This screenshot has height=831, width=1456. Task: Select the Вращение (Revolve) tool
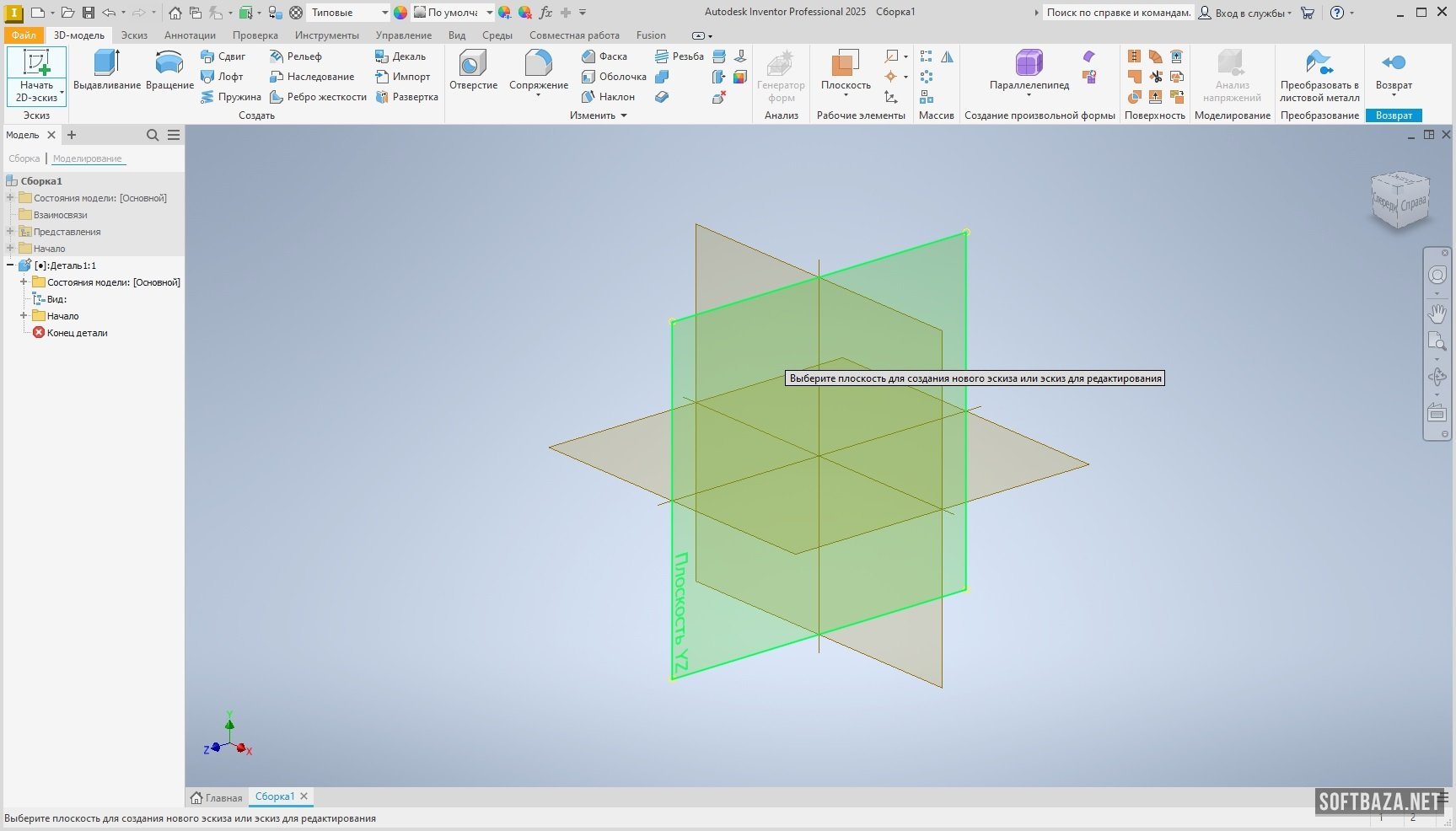click(169, 64)
